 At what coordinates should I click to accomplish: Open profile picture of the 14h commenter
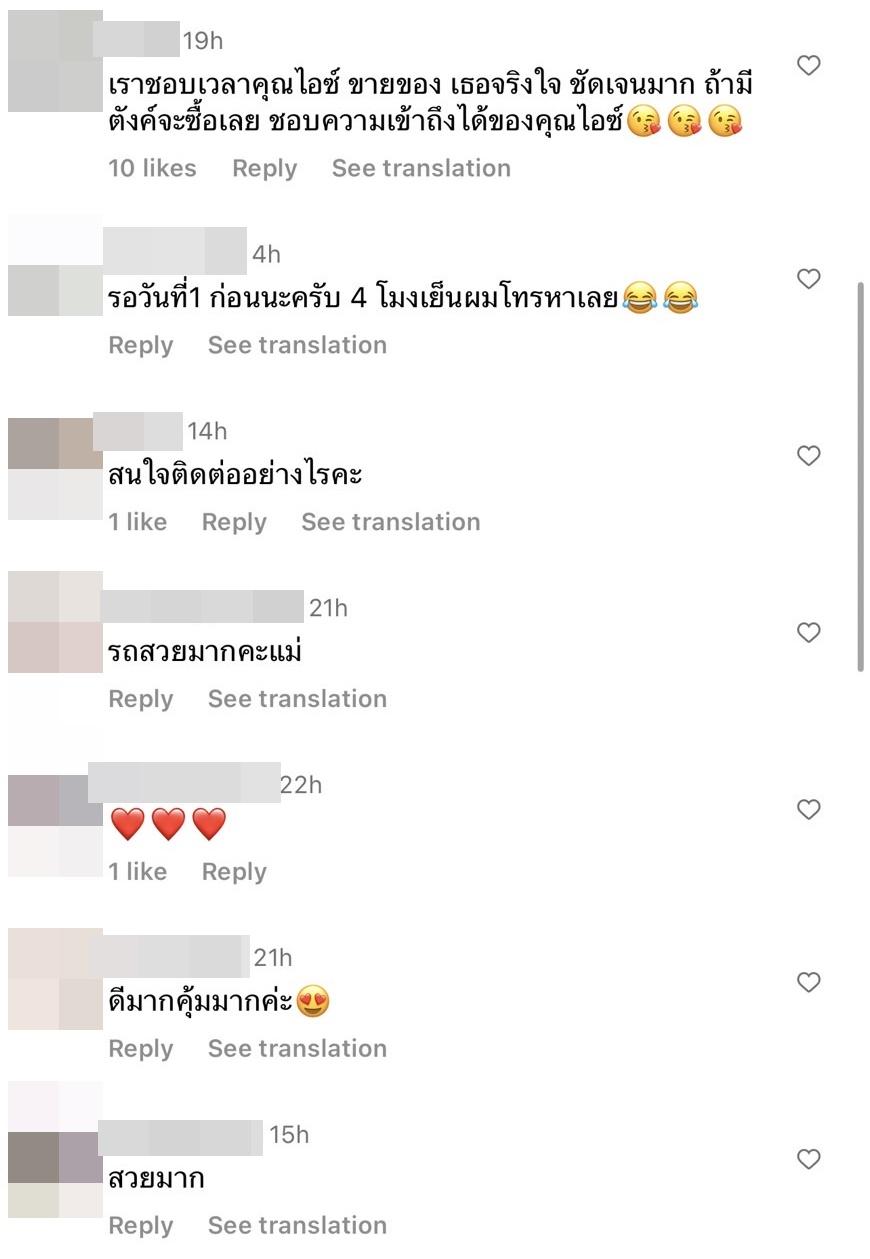pyautogui.click(x=55, y=470)
